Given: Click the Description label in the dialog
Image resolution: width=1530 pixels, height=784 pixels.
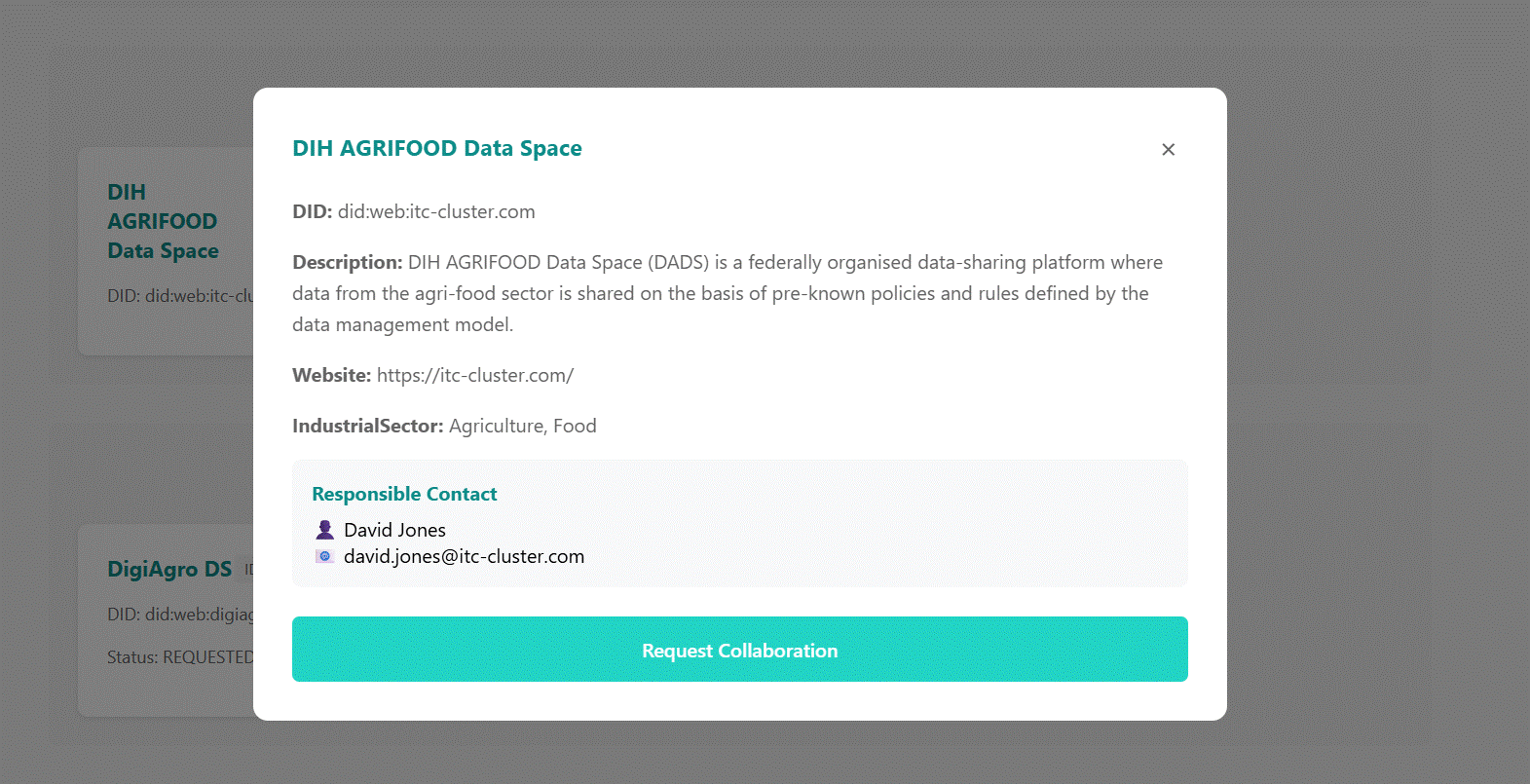Looking at the screenshot, I should [347, 262].
